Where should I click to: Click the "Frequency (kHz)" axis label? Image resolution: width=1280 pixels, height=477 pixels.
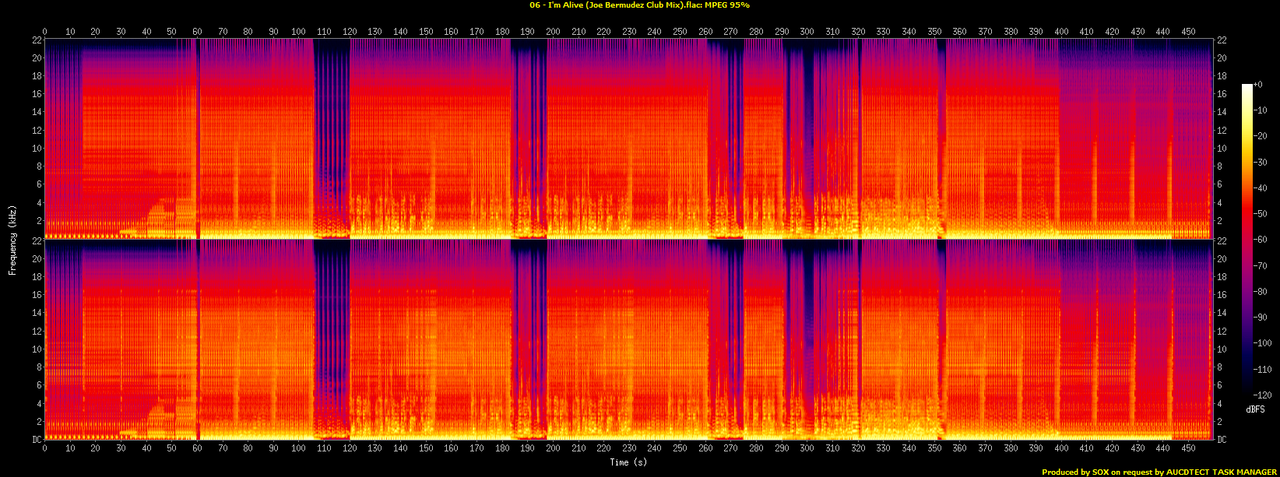[11, 239]
